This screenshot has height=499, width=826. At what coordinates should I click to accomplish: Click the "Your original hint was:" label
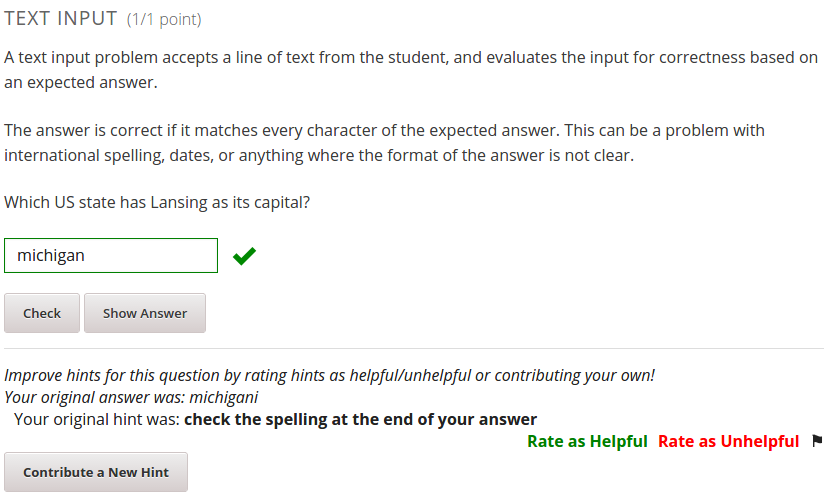(x=97, y=419)
